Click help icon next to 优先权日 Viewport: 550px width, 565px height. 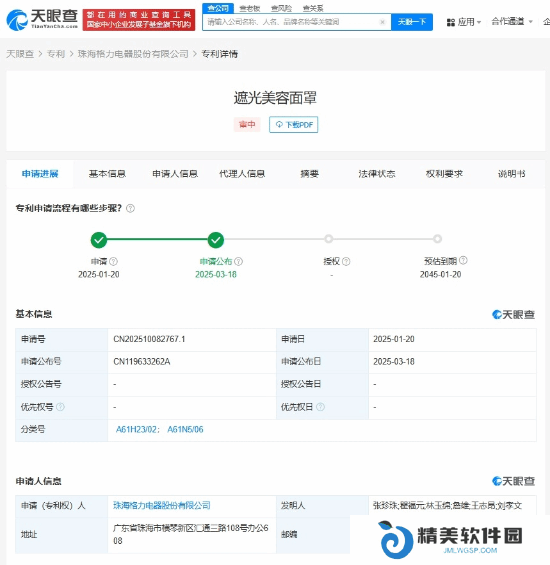pos(320,407)
